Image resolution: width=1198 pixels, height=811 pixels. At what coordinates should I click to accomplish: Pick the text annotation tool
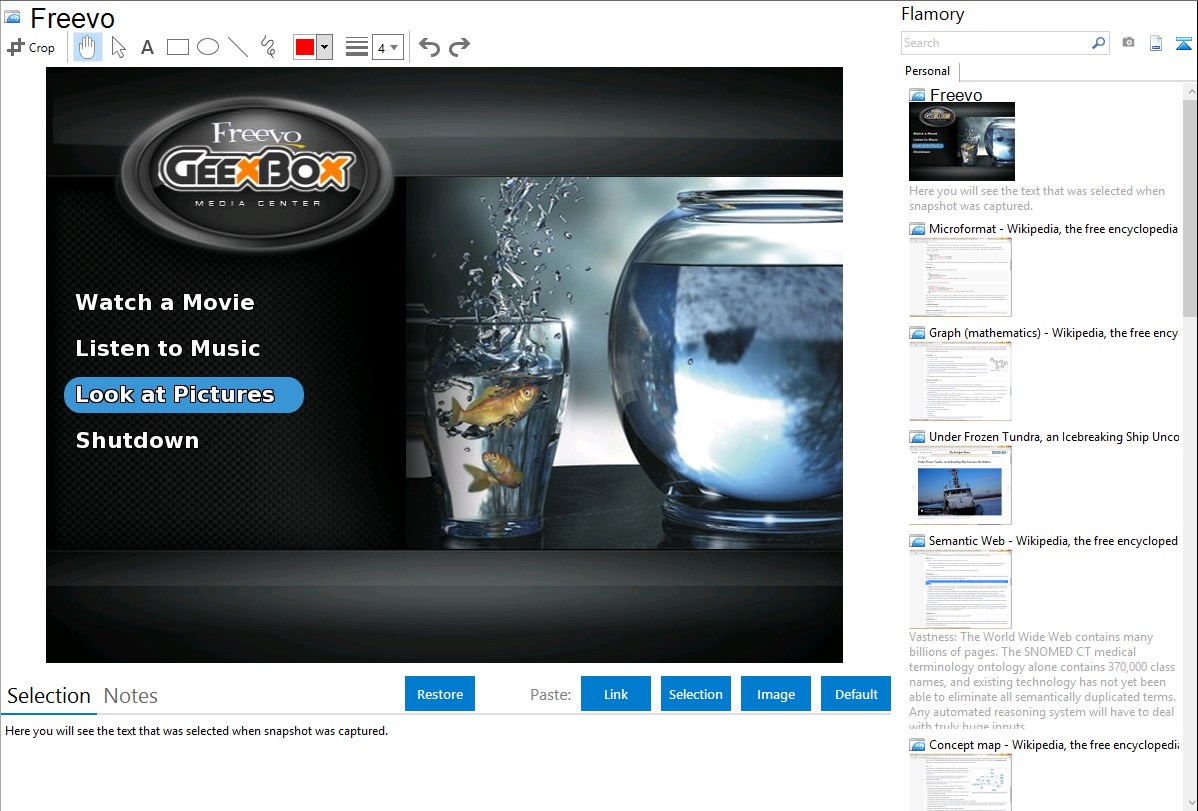147,47
